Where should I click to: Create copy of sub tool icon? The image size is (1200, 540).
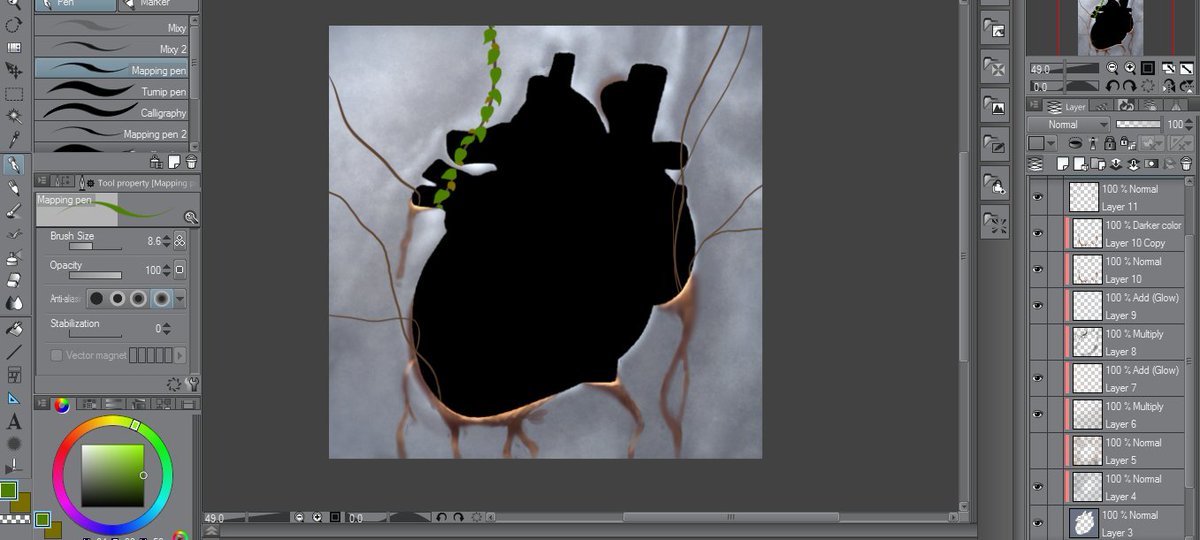point(173,160)
